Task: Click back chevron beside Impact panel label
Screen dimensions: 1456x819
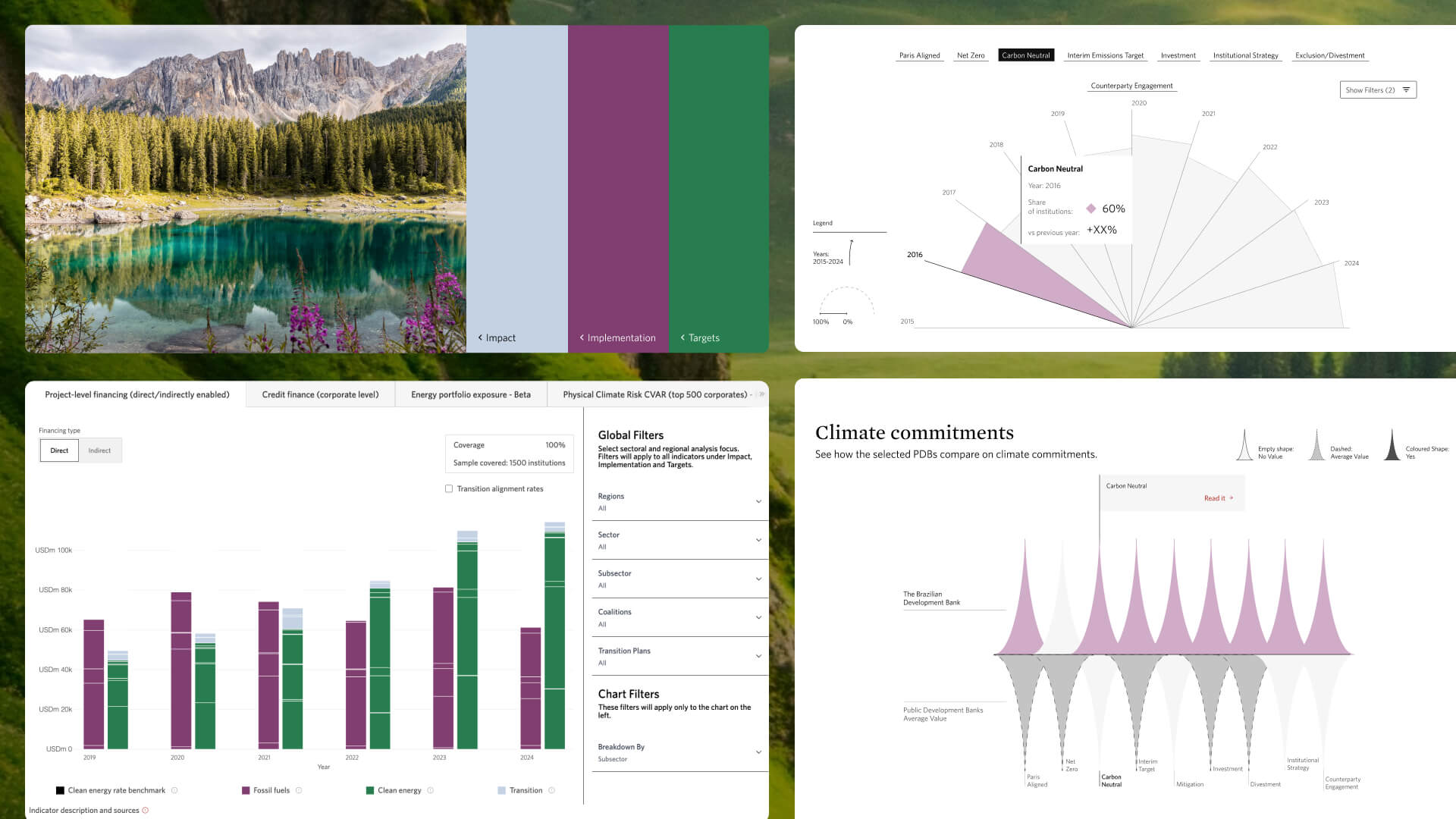Action: [x=480, y=337]
